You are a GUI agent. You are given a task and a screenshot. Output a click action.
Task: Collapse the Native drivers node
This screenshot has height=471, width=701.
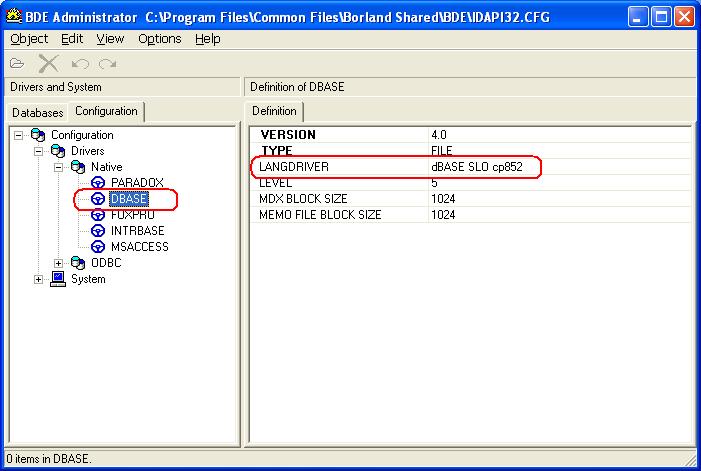coord(59,167)
